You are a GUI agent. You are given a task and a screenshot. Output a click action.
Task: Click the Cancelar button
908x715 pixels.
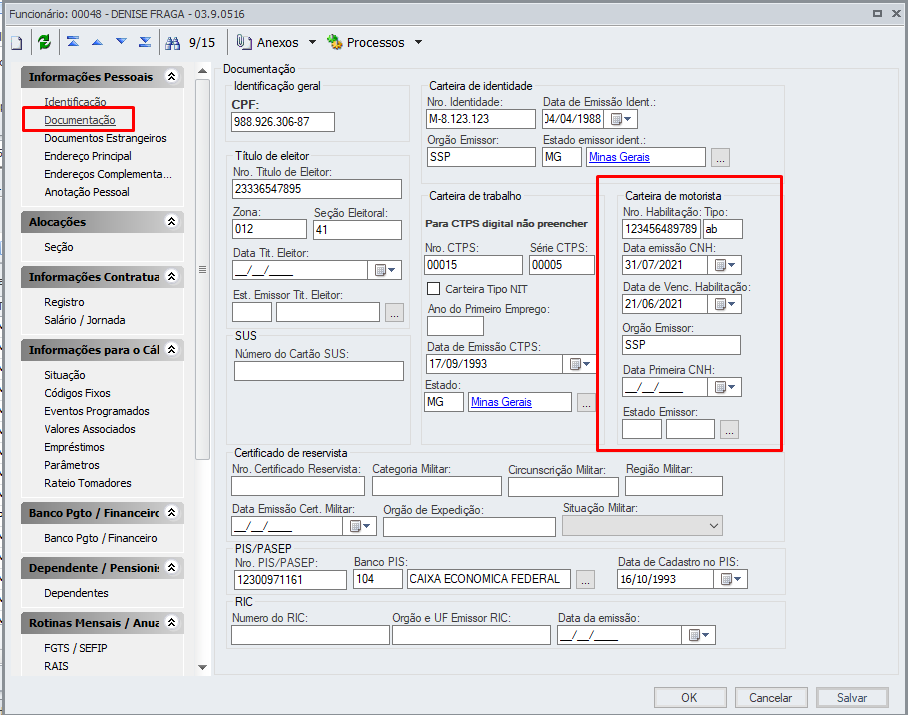coord(771,697)
